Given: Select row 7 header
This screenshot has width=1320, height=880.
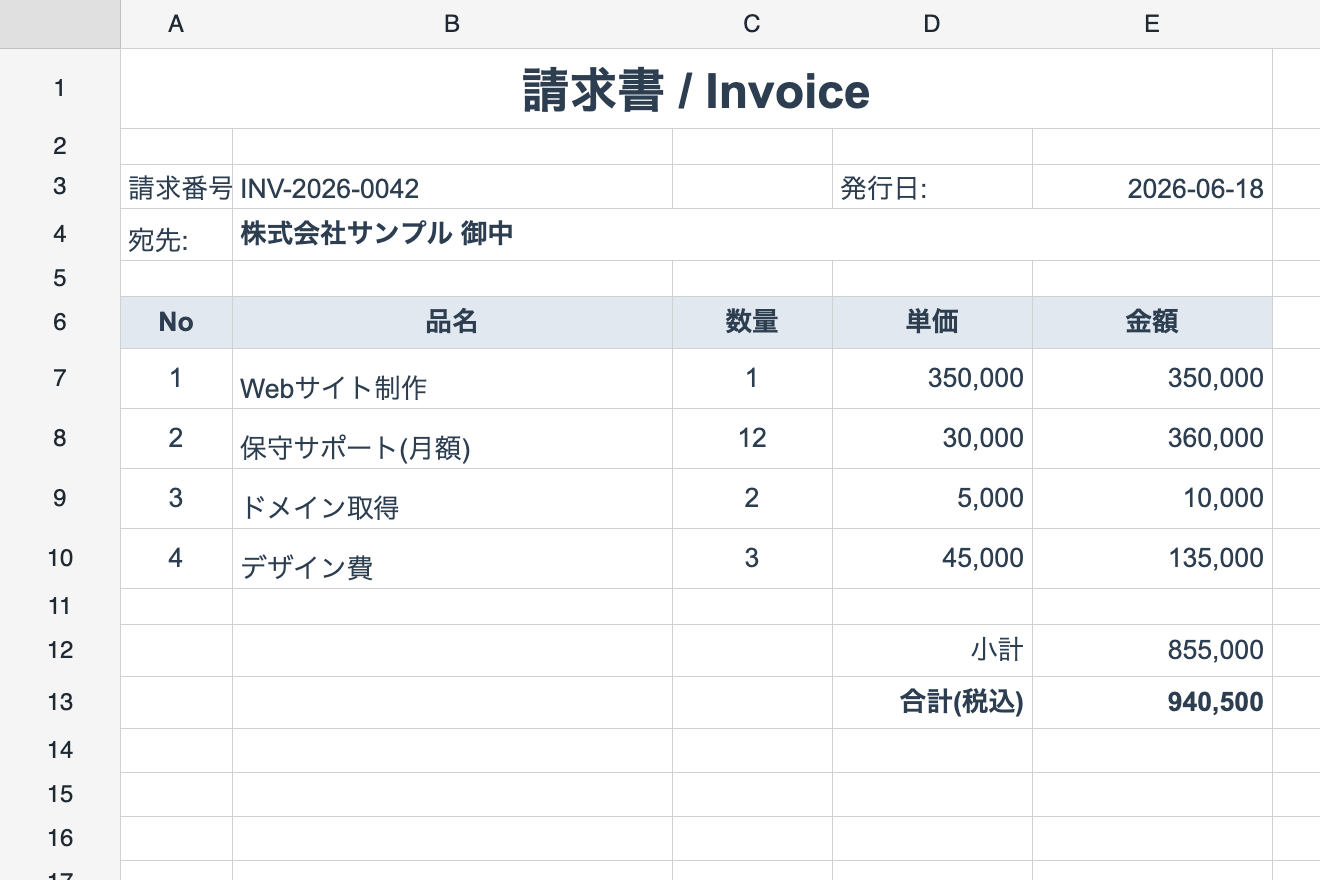Looking at the screenshot, I should (60, 378).
